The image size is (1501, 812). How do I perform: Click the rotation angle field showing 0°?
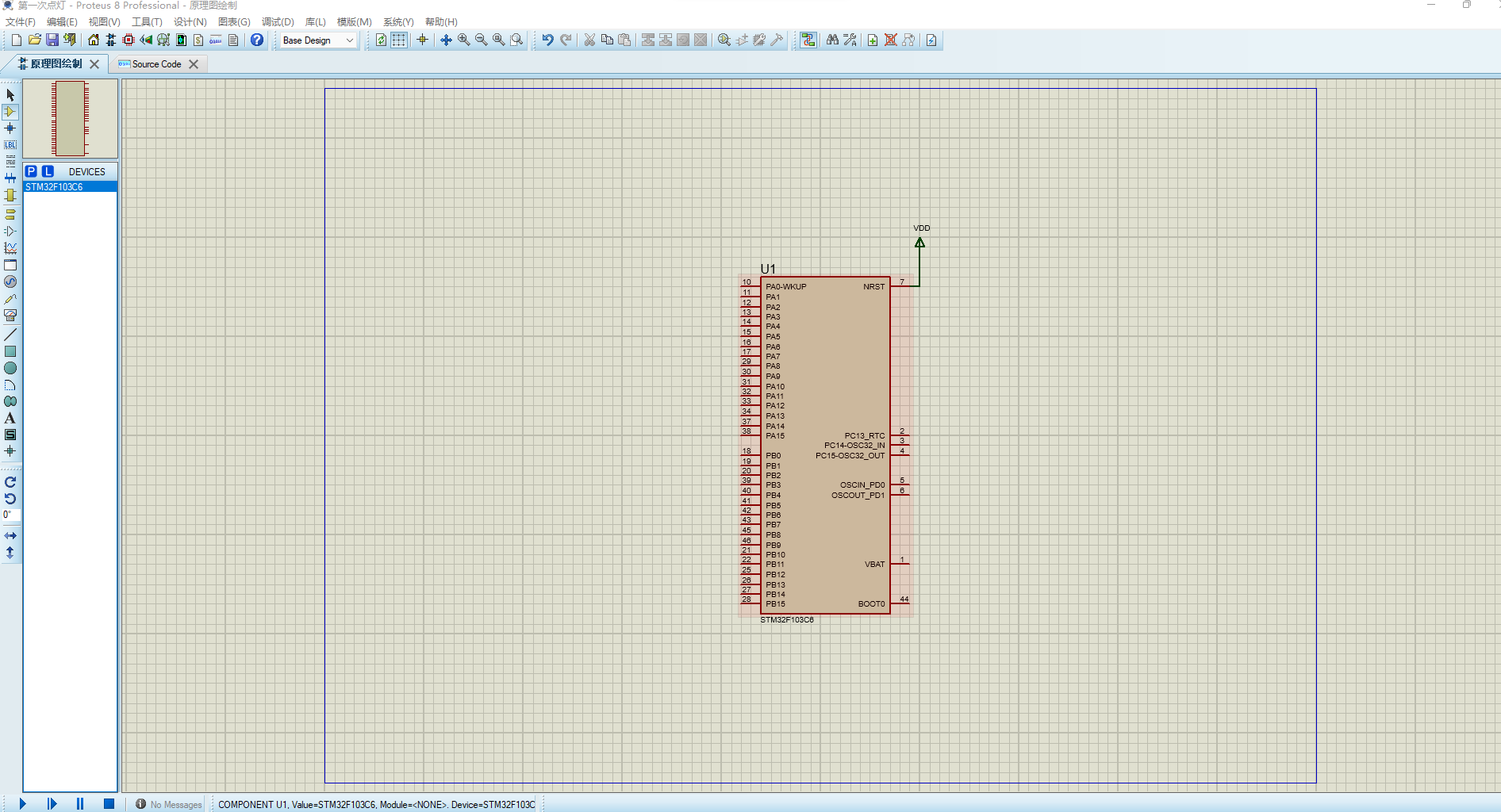[x=10, y=515]
